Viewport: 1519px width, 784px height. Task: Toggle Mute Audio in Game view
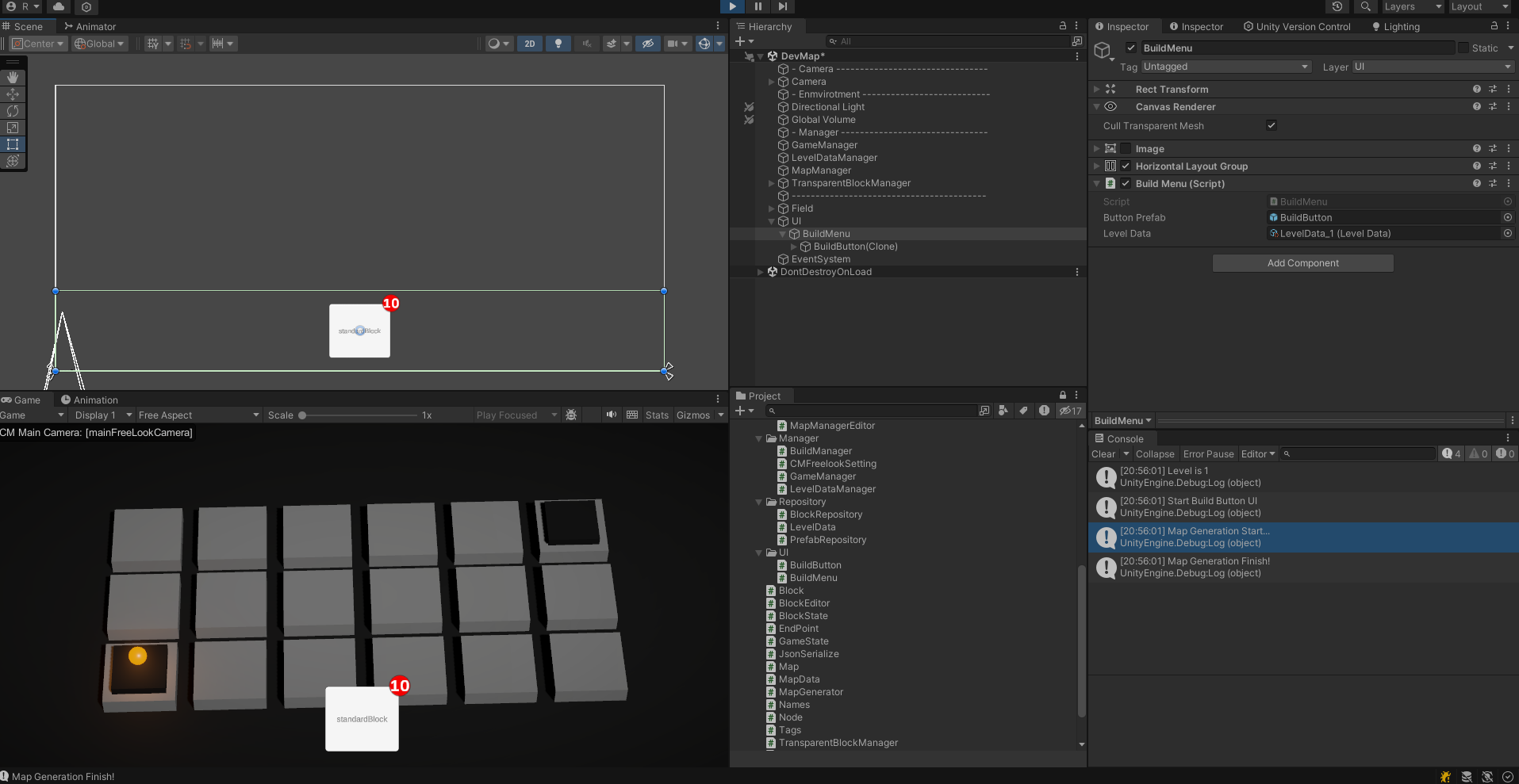pyautogui.click(x=611, y=415)
